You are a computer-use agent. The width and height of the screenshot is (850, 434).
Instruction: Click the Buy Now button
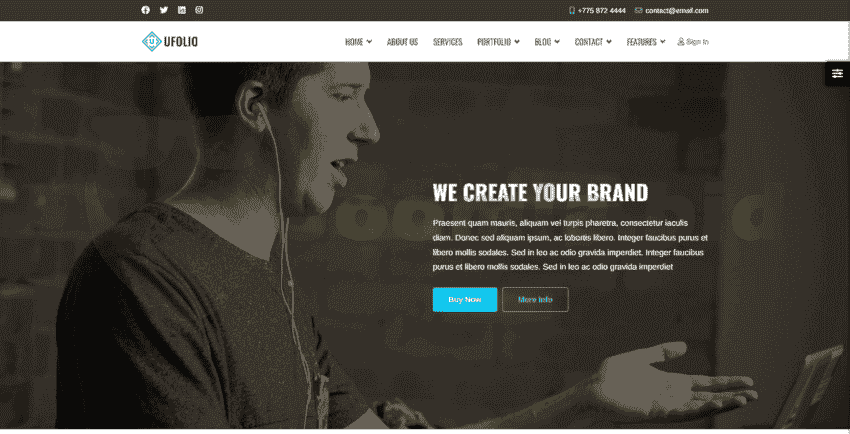pyautogui.click(x=465, y=300)
